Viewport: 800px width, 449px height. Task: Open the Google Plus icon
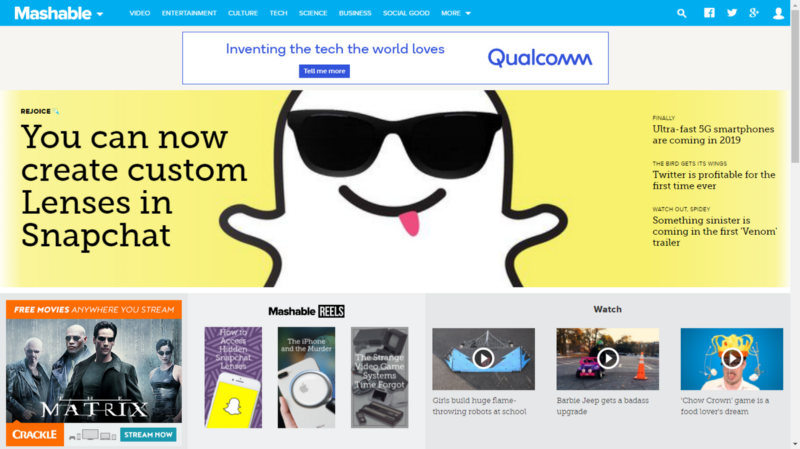754,13
